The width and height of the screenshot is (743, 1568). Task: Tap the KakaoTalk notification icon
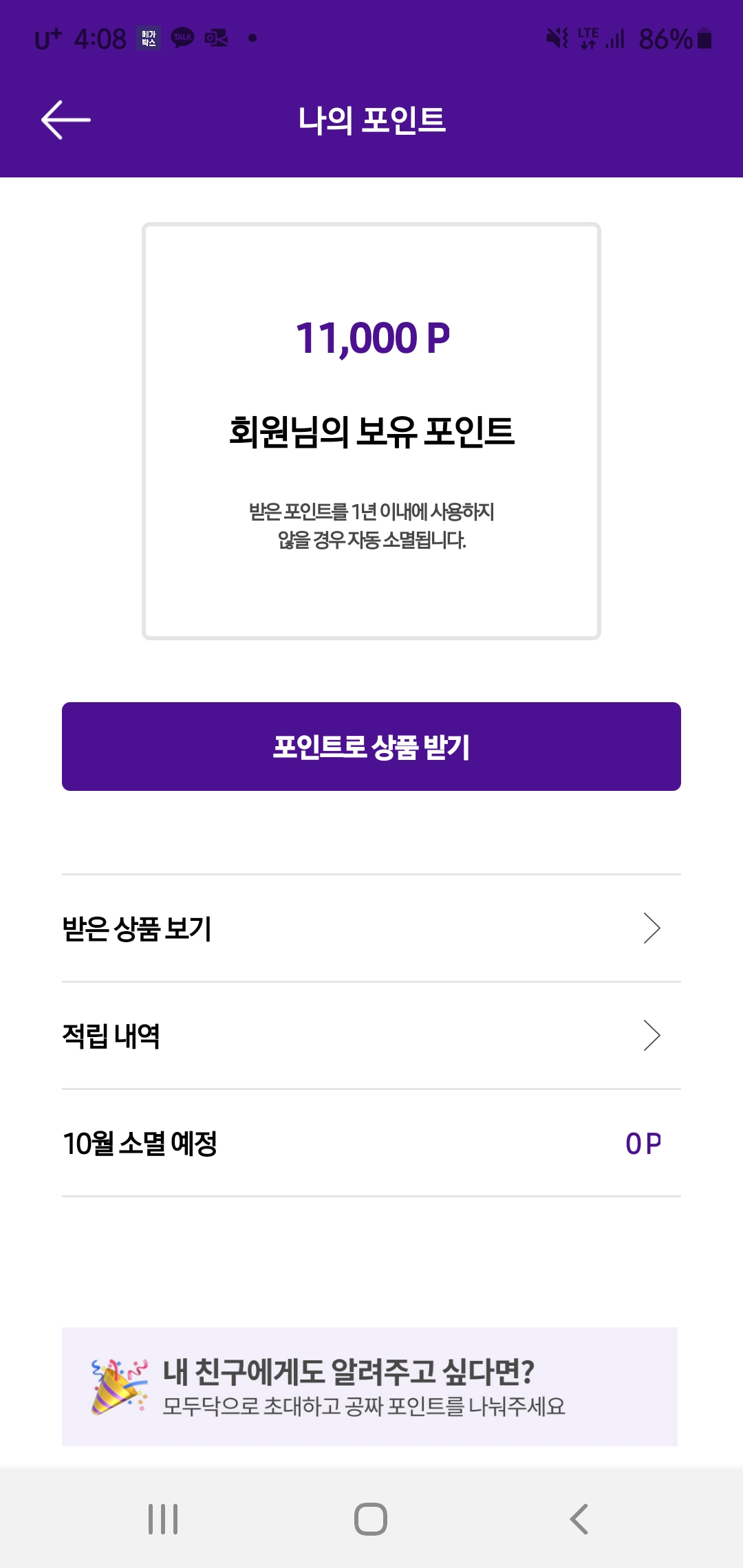tap(182, 38)
